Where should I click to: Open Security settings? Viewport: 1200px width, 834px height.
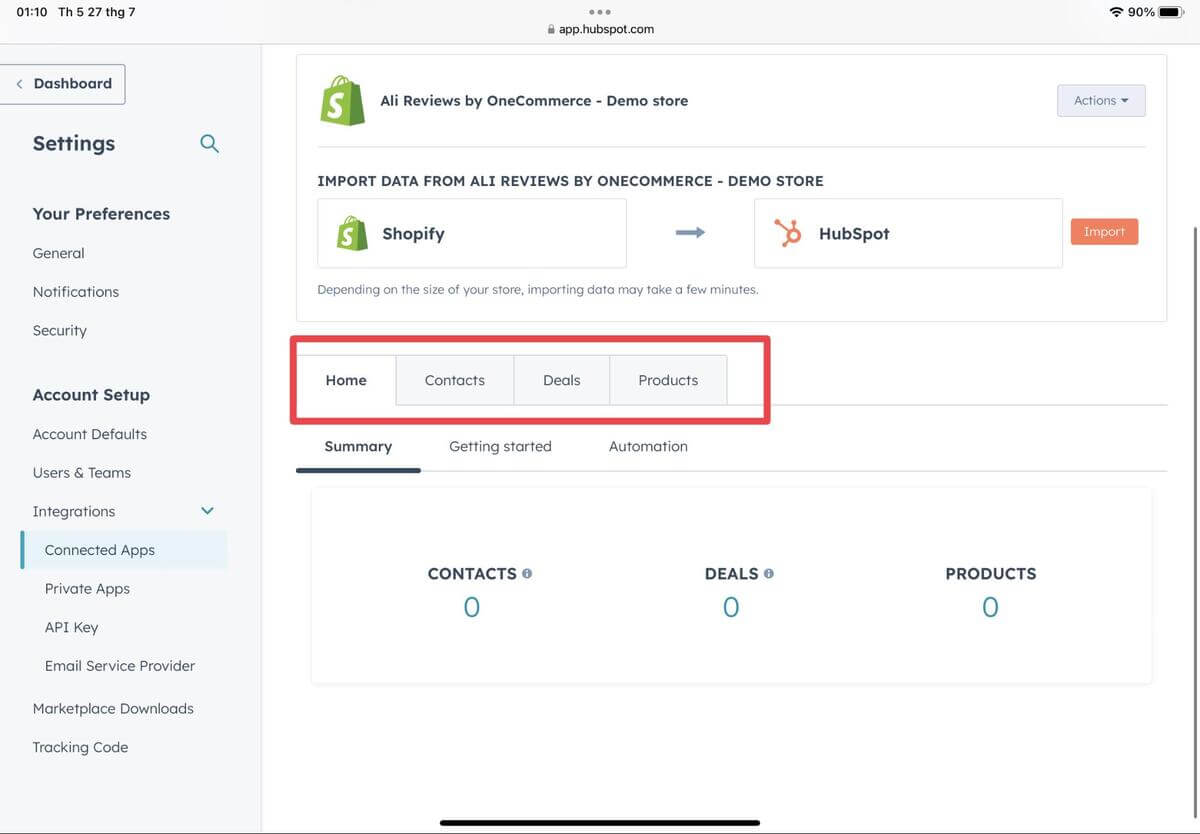click(60, 331)
